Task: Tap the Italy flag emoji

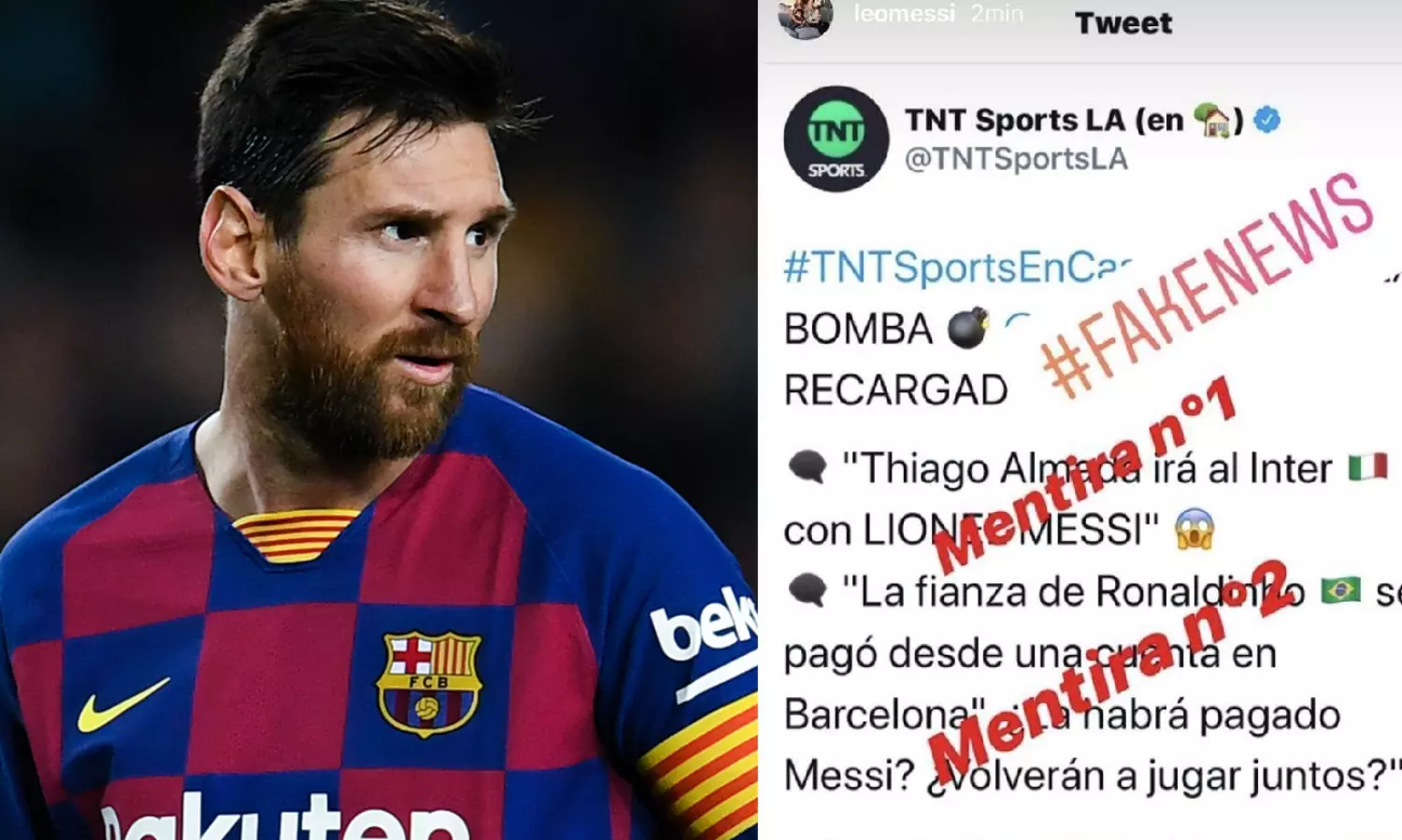Action: pos(1367,467)
